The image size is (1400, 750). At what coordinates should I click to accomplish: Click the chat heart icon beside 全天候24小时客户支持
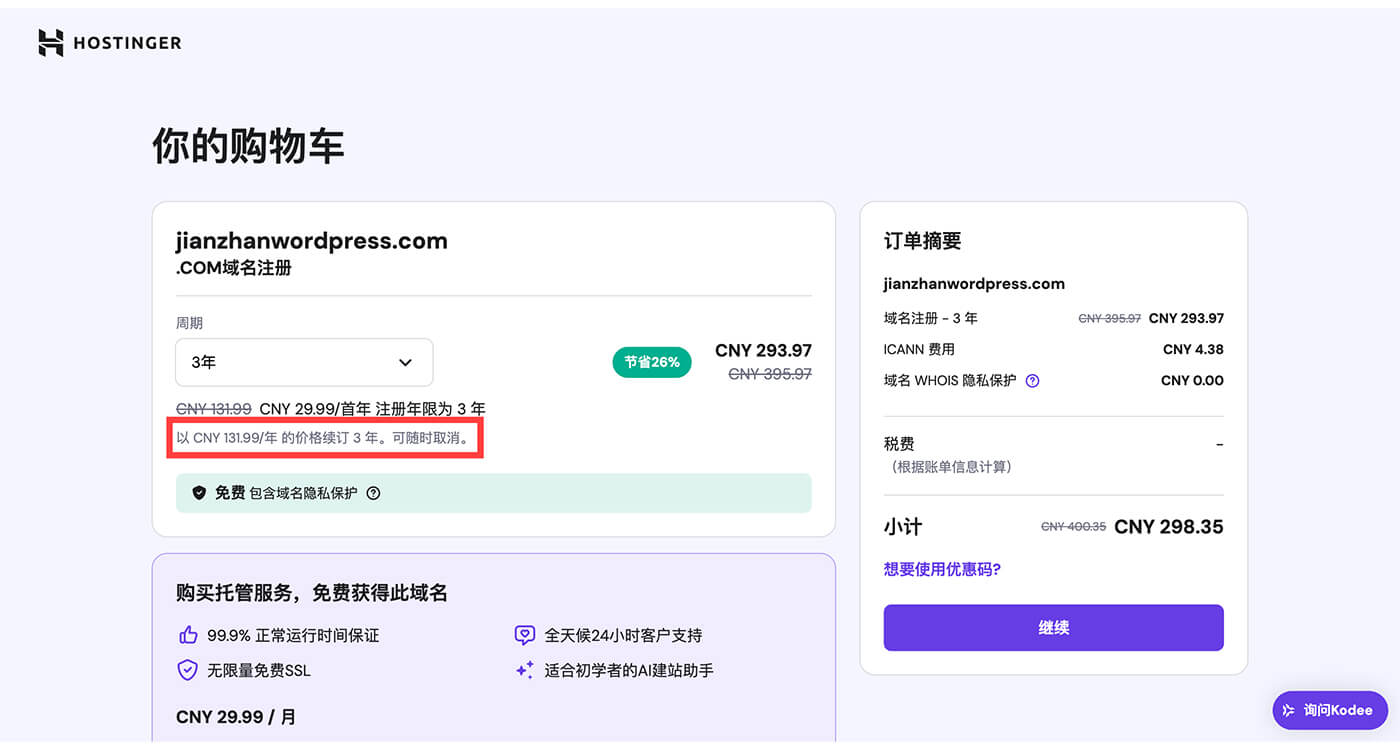(524, 635)
